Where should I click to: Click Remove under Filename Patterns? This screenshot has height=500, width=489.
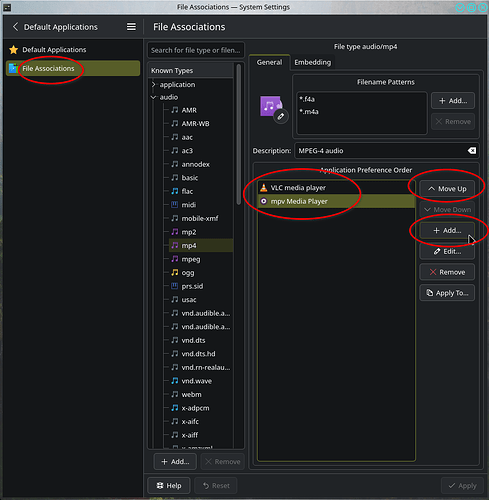tap(453, 122)
